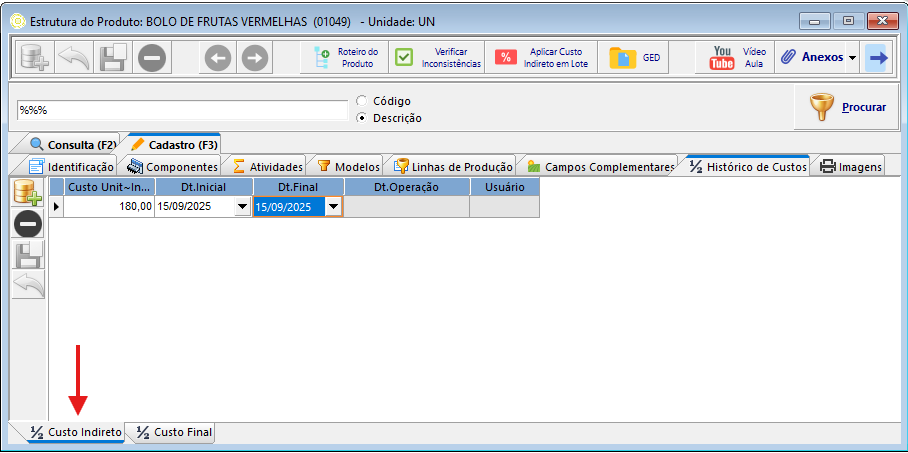Open the Dt.Inicial date picker dropdown
The height and width of the screenshot is (453, 908).
pos(241,207)
